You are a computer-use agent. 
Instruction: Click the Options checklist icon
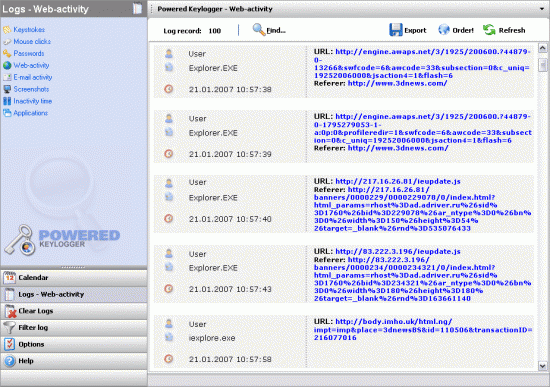click(9, 345)
